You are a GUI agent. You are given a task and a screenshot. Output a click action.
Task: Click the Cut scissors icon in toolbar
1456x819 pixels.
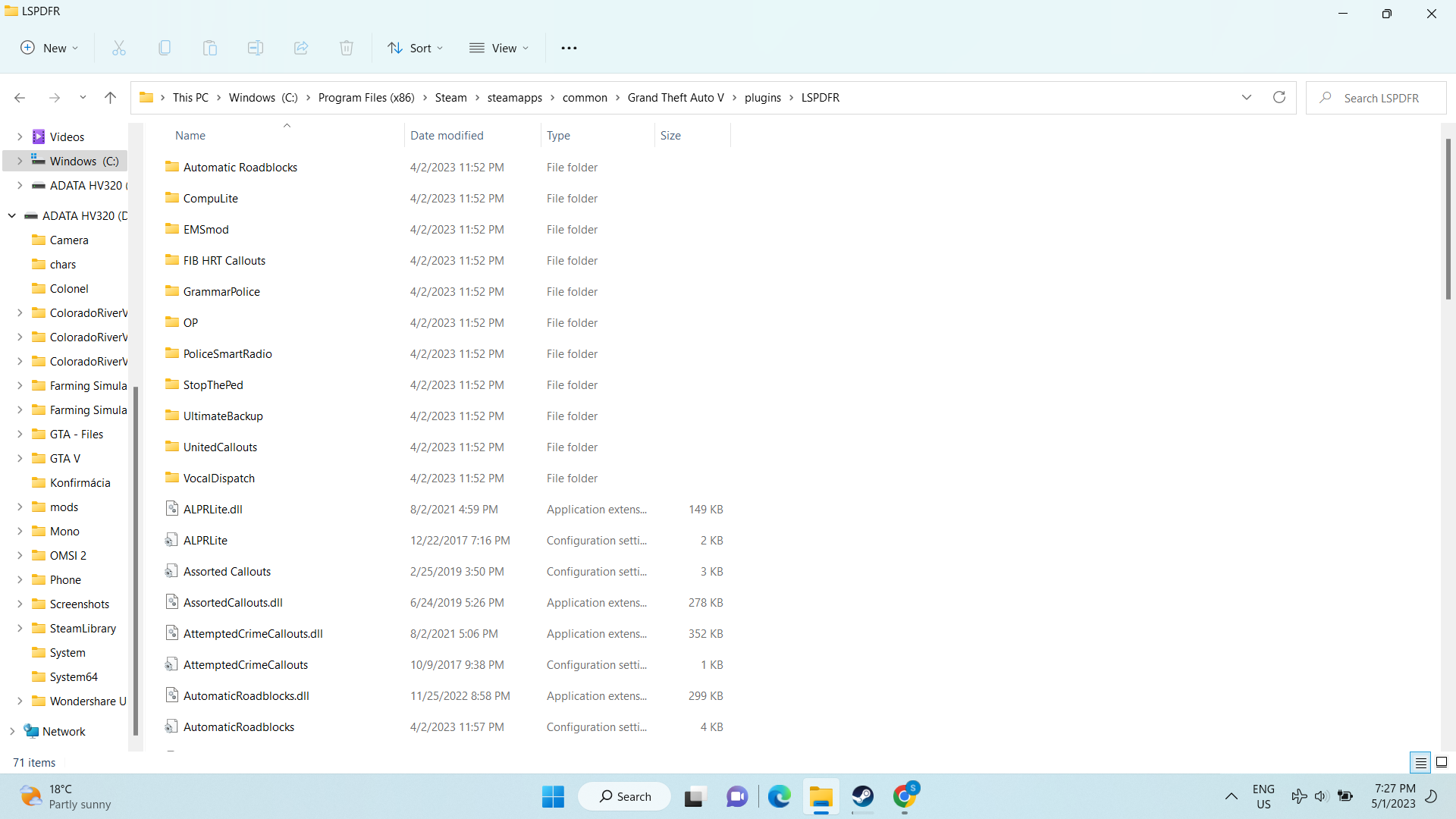click(x=119, y=48)
